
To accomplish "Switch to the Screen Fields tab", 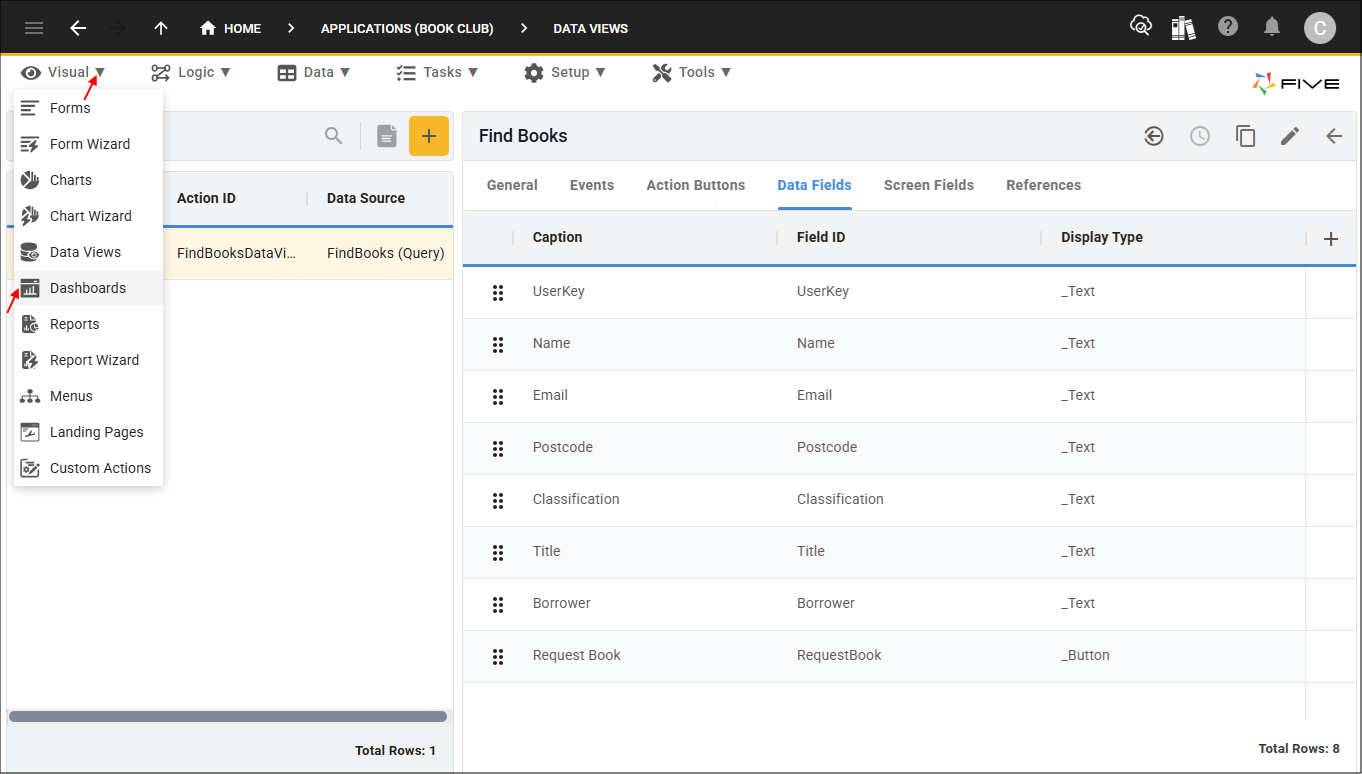I will [928, 185].
